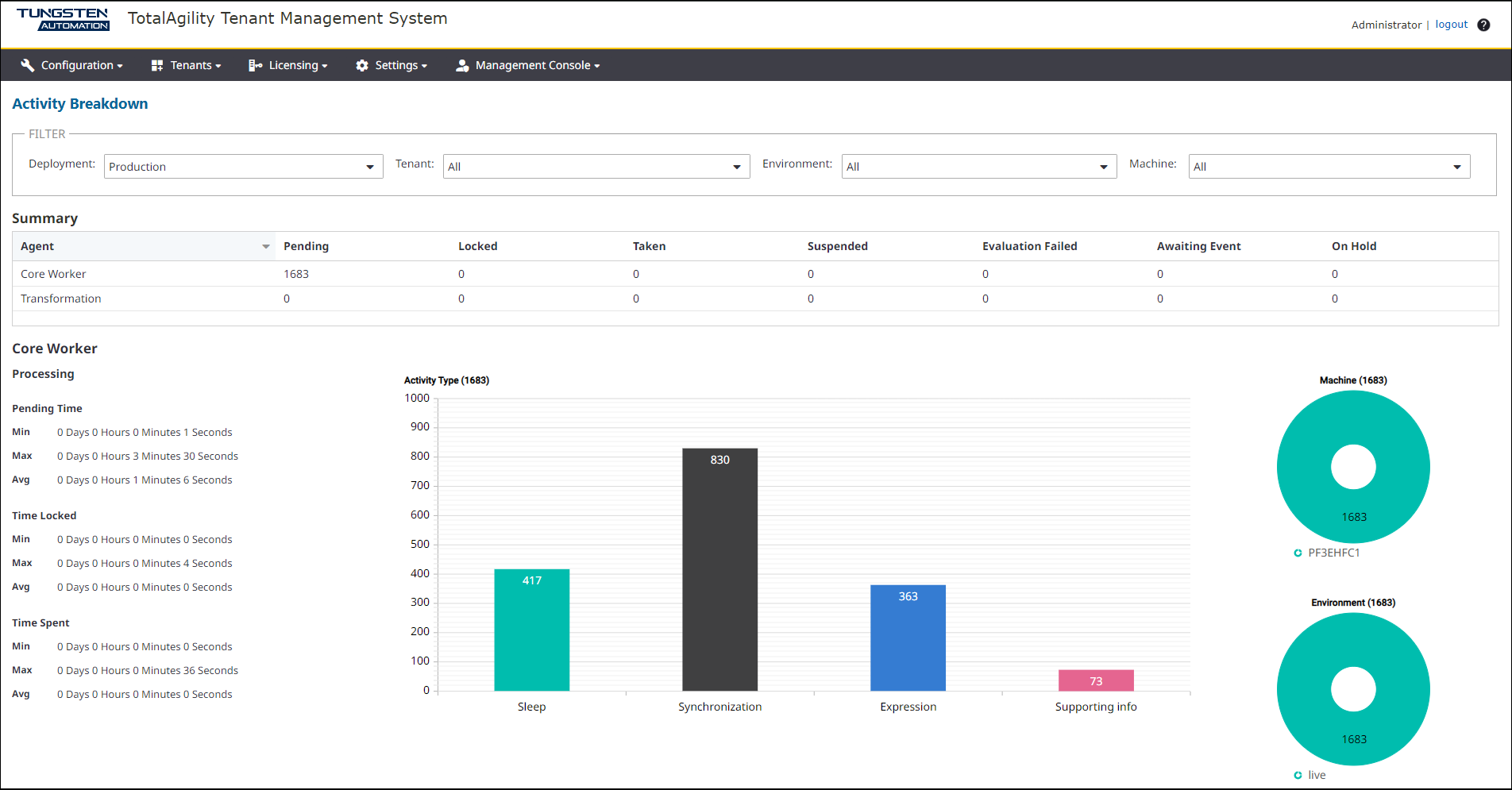Click the Activity Type (1683) chart title
The height and width of the screenshot is (790, 1512).
click(x=446, y=380)
